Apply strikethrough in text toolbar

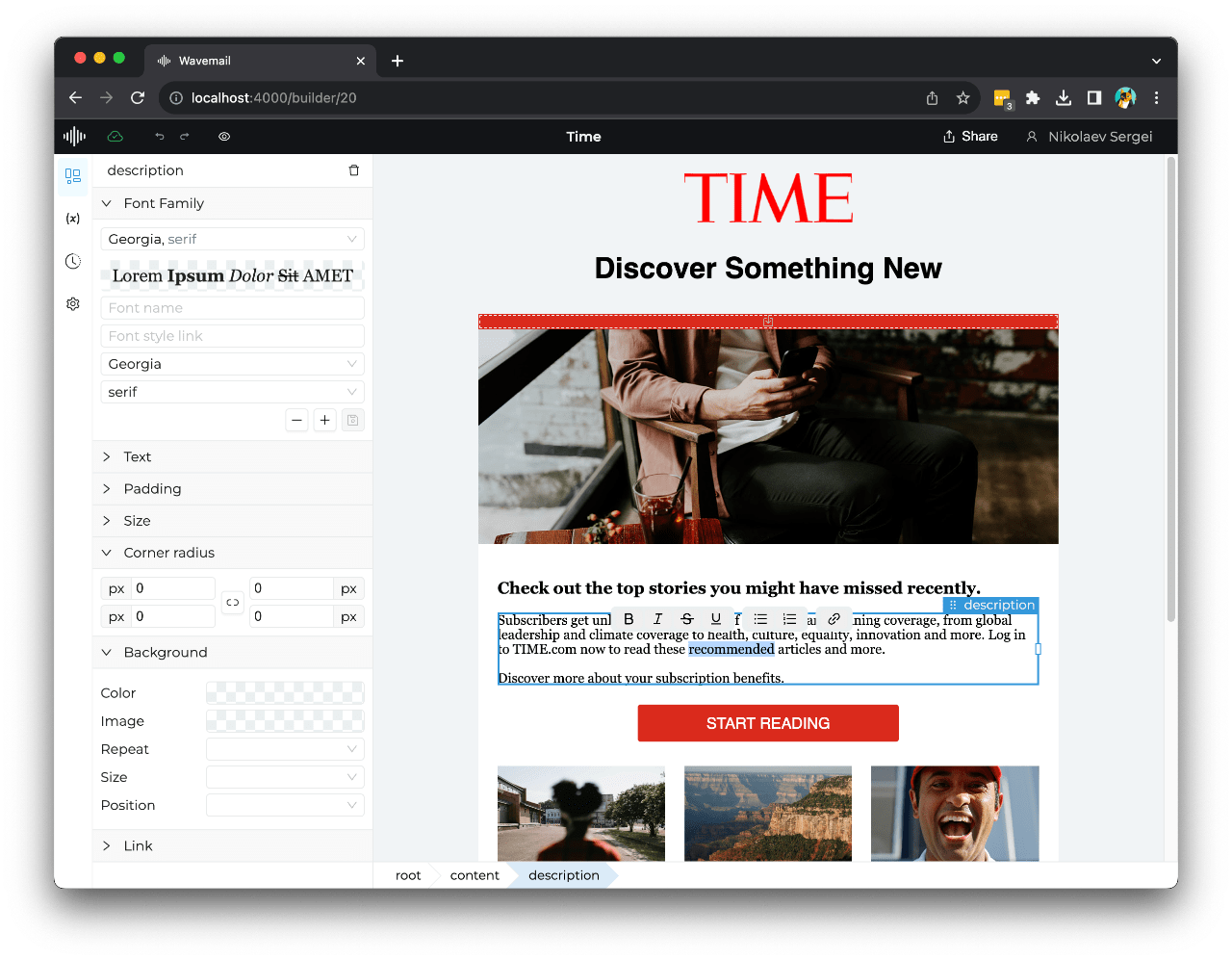pos(686,619)
